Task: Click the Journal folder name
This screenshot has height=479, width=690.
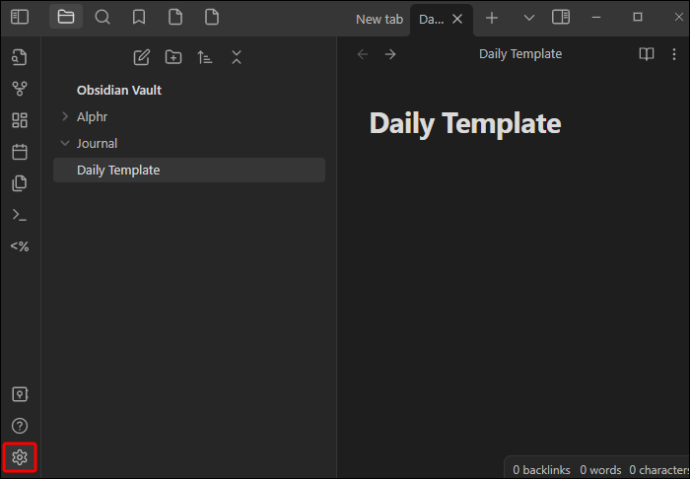Action: (97, 143)
